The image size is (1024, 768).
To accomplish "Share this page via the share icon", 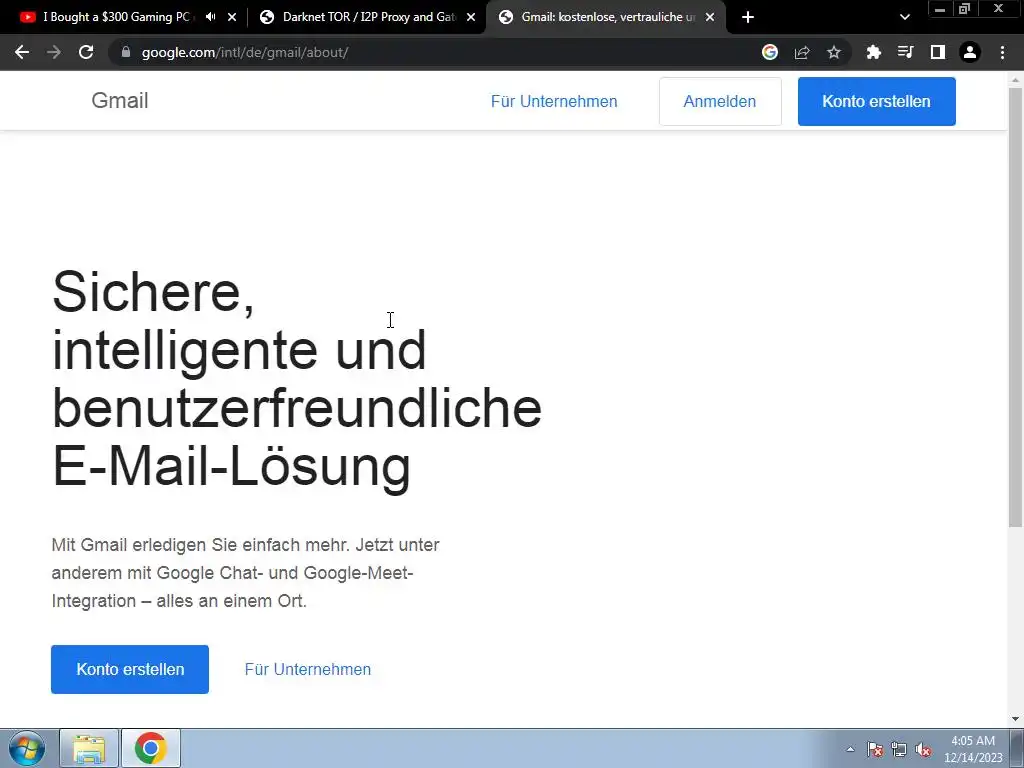I will tap(802, 52).
